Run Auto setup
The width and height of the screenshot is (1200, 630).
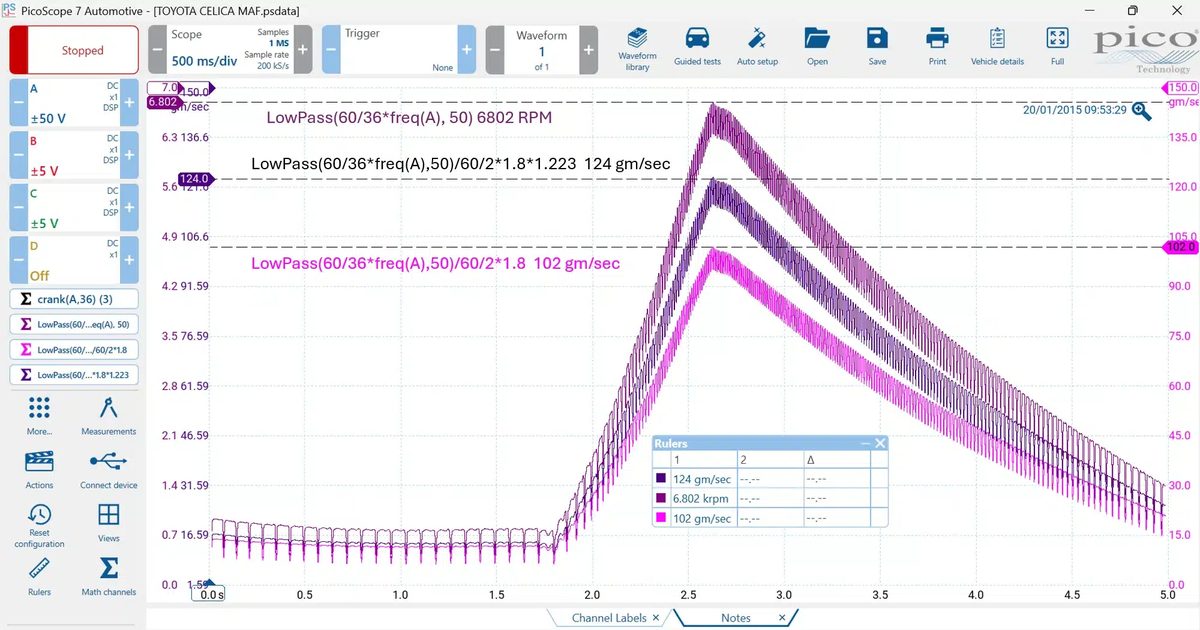tap(757, 46)
